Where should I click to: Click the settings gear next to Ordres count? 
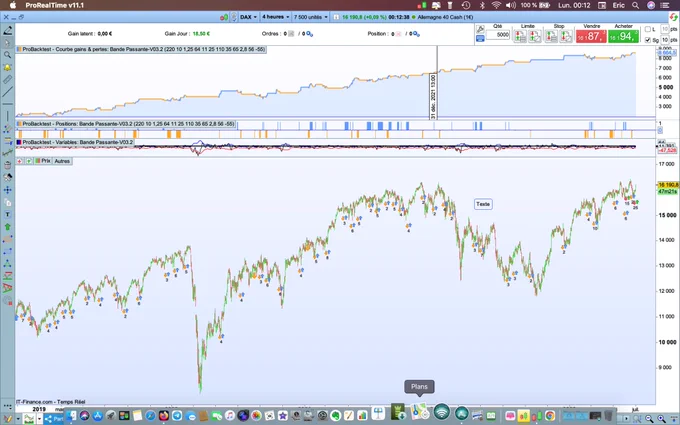coord(310,34)
